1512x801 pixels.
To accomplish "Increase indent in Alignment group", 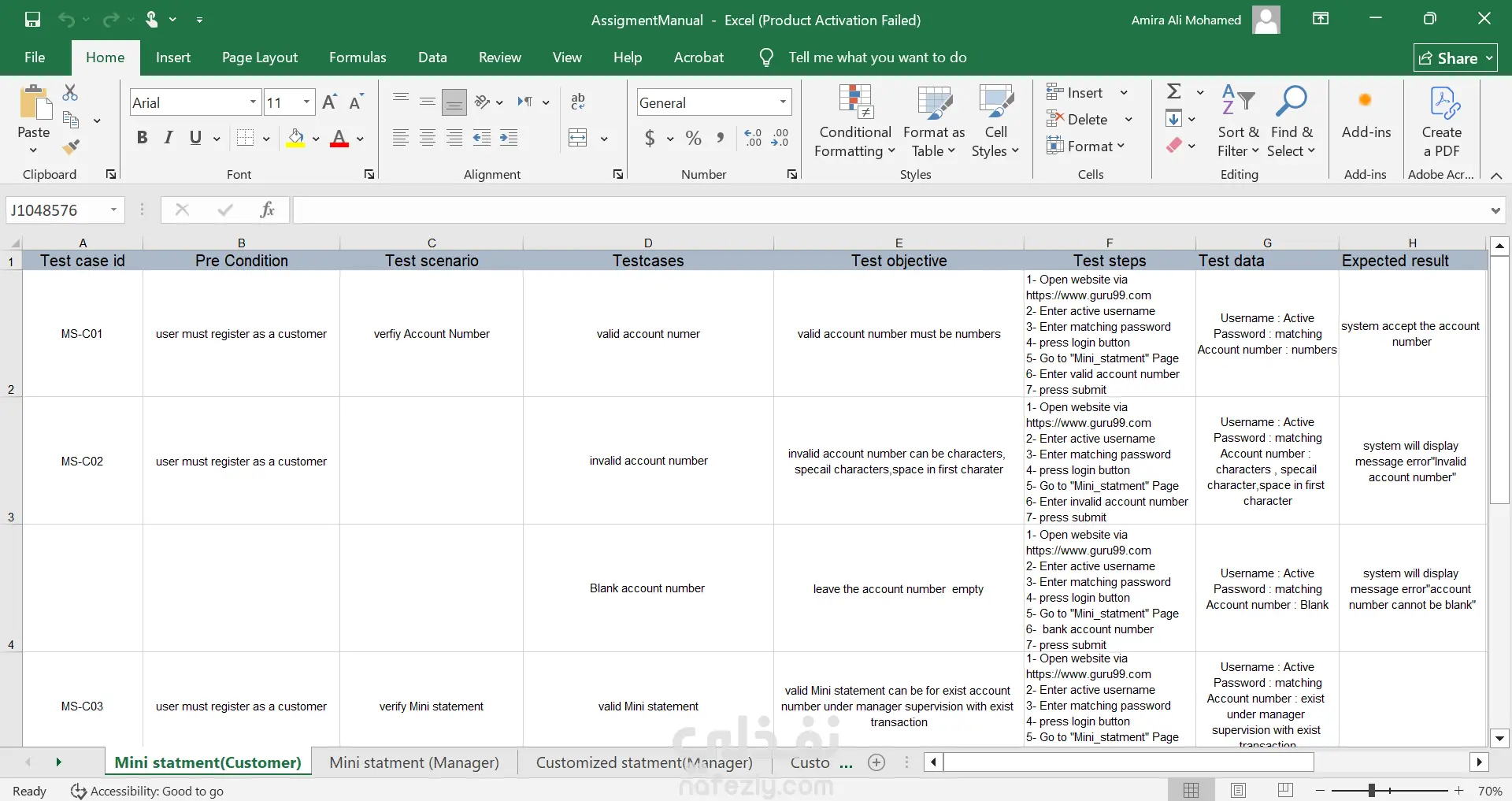I will point(509,139).
